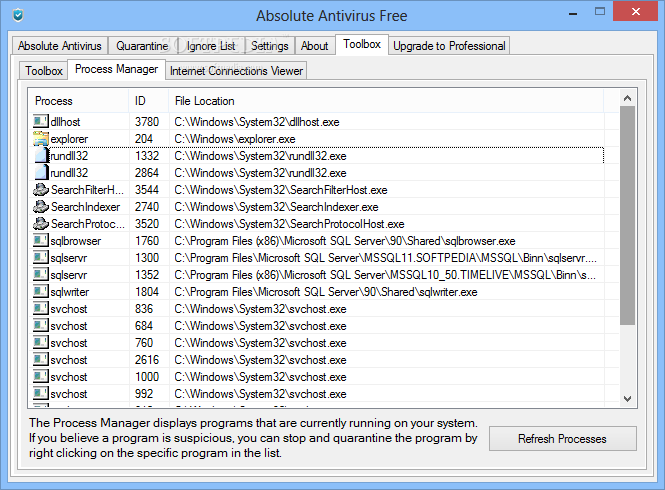Click the scrollbar down arrow
The height and width of the screenshot is (490, 665).
tap(628, 399)
